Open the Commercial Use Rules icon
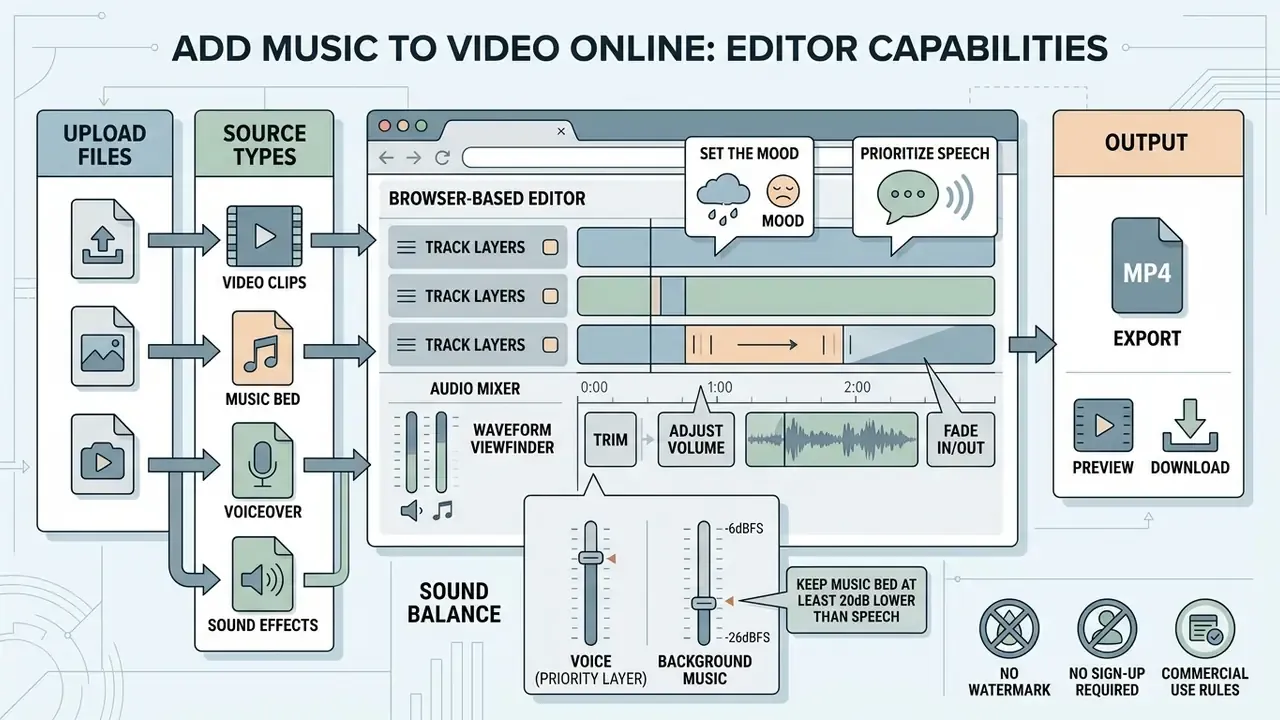This screenshot has height=720, width=1280. (x=1205, y=628)
